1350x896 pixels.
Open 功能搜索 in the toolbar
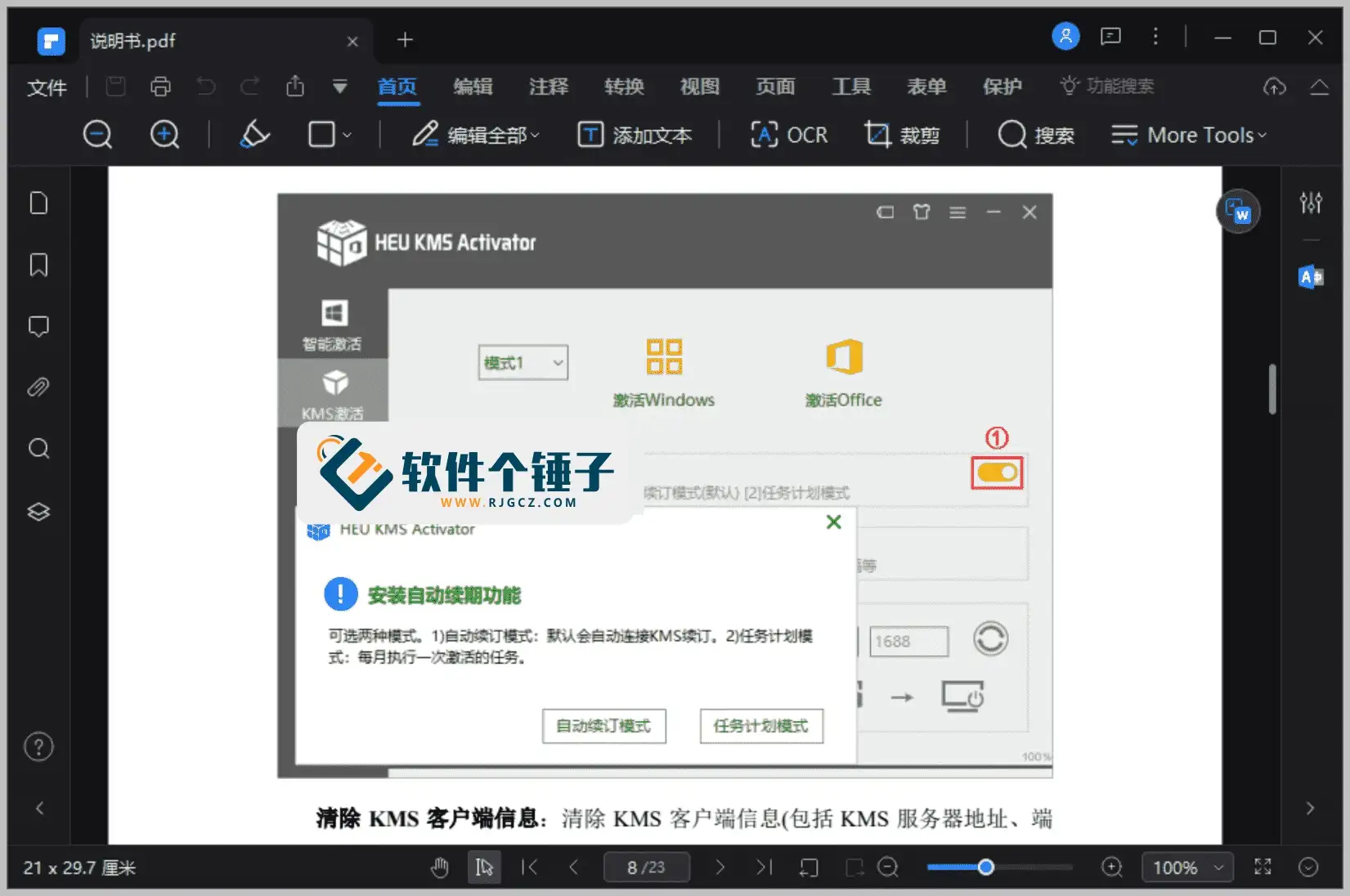pos(1108,85)
